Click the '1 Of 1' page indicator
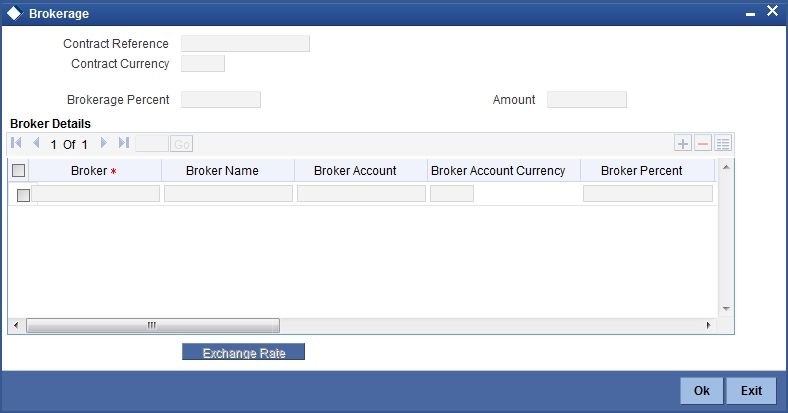 point(69,145)
